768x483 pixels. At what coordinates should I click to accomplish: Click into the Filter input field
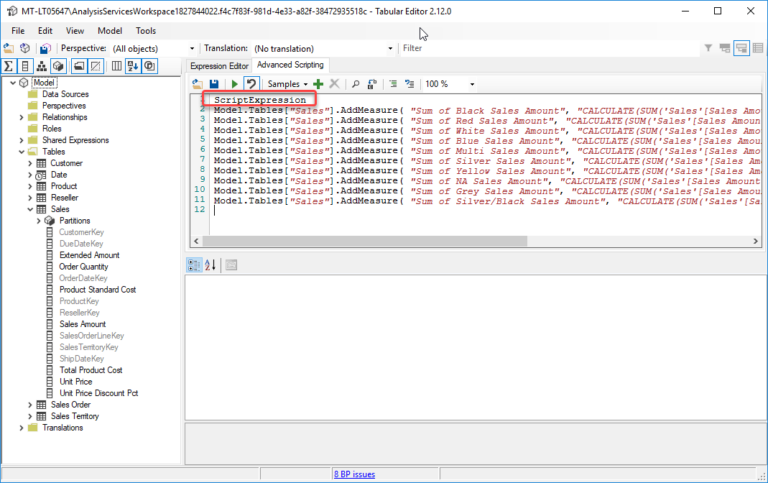coord(550,48)
